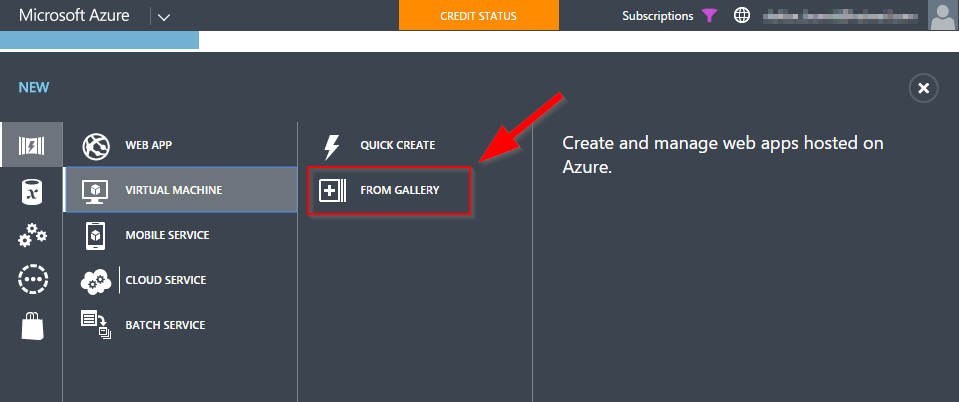Click the Virtual Machine monitor icon
959x402 pixels.
[95, 191]
